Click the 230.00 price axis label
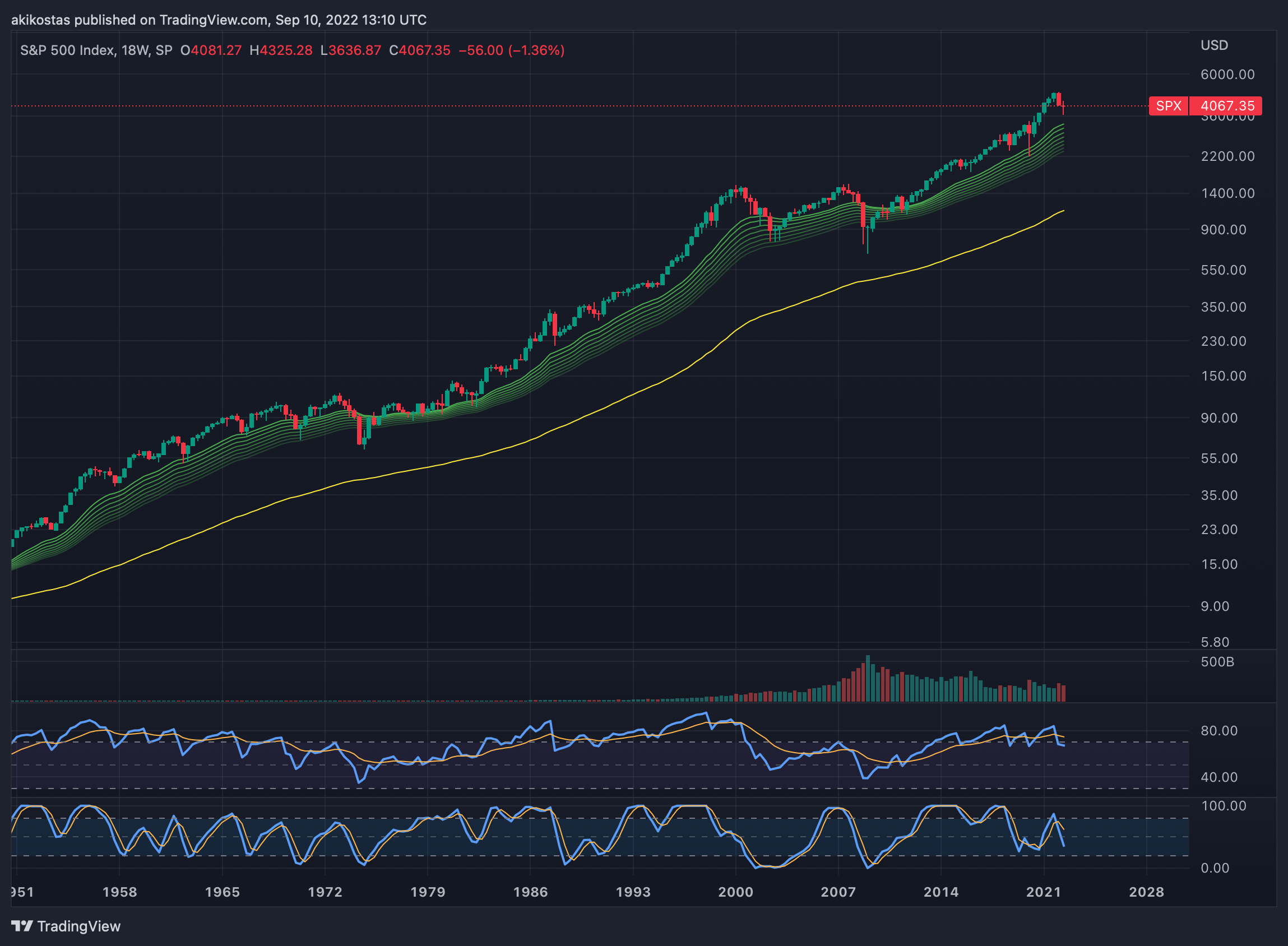 pos(1224,341)
